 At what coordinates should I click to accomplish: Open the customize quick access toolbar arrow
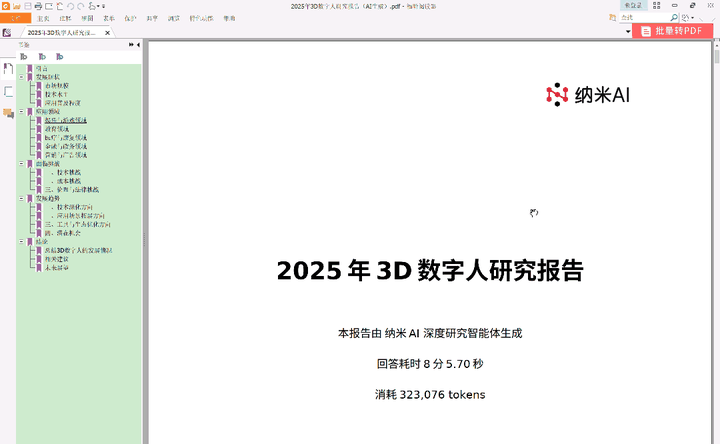(x=103, y=6)
